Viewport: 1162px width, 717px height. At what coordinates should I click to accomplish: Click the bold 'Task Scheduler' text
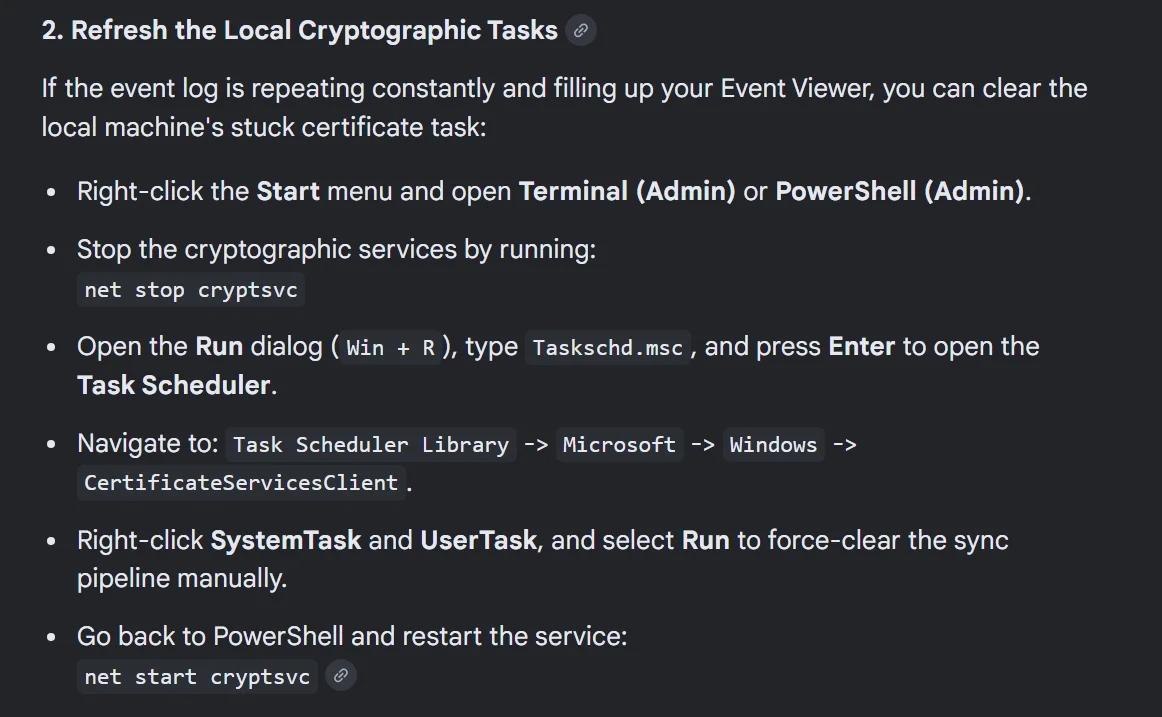point(173,385)
